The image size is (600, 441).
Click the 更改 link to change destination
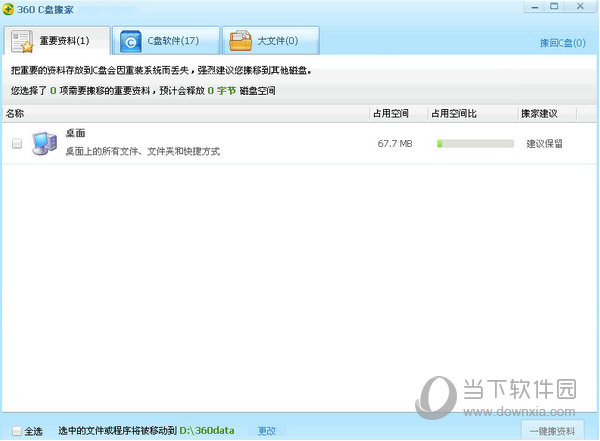pyautogui.click(x=266, y=431)
